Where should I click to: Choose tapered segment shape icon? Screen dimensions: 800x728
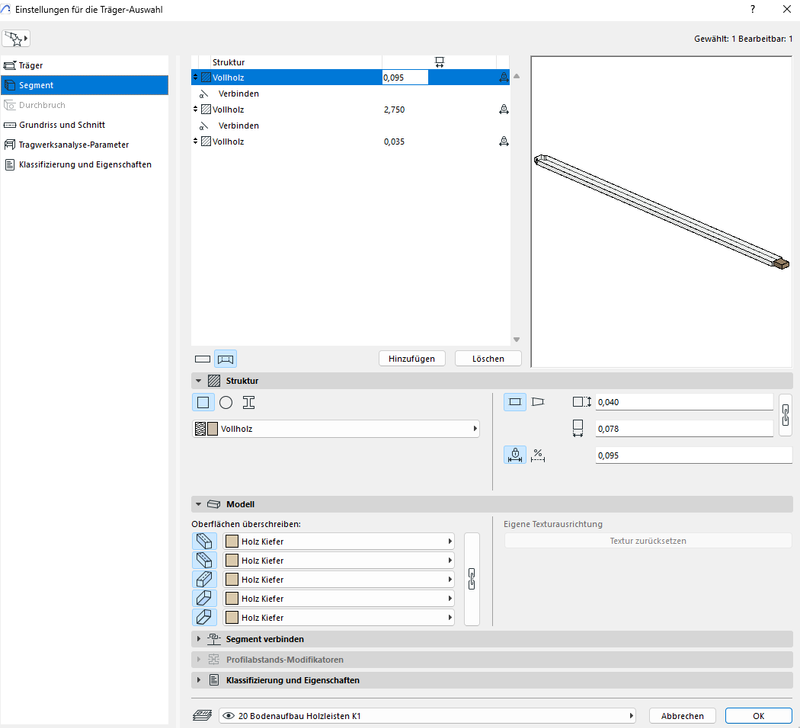(538, 402)
